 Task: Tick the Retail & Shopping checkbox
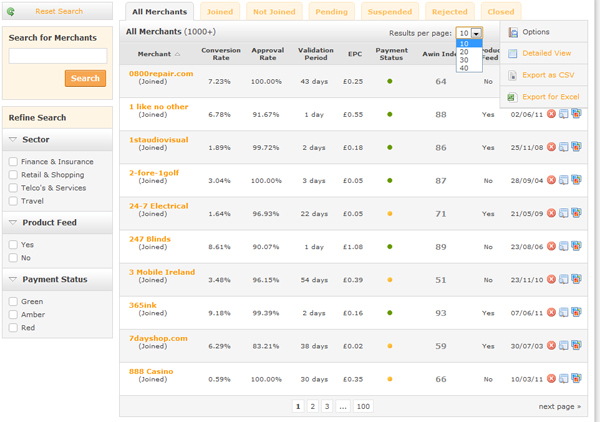click(13, 174)
